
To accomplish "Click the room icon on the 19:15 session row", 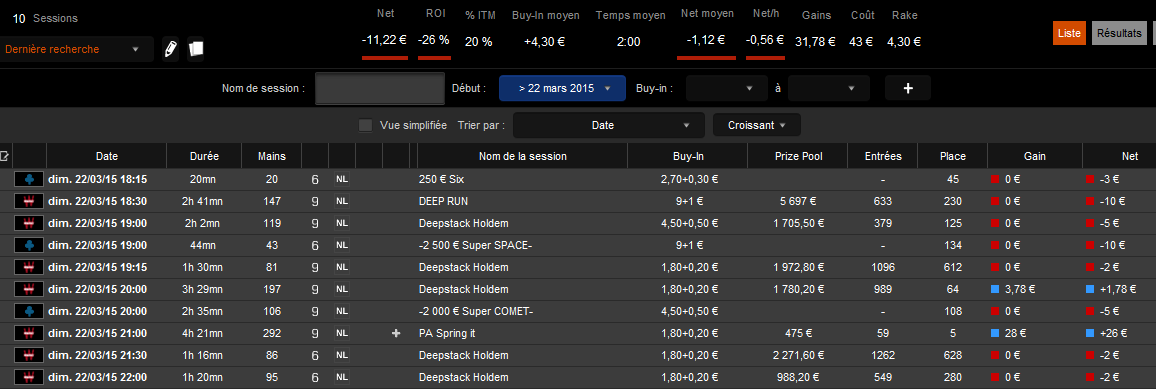I will click(29, 267).
